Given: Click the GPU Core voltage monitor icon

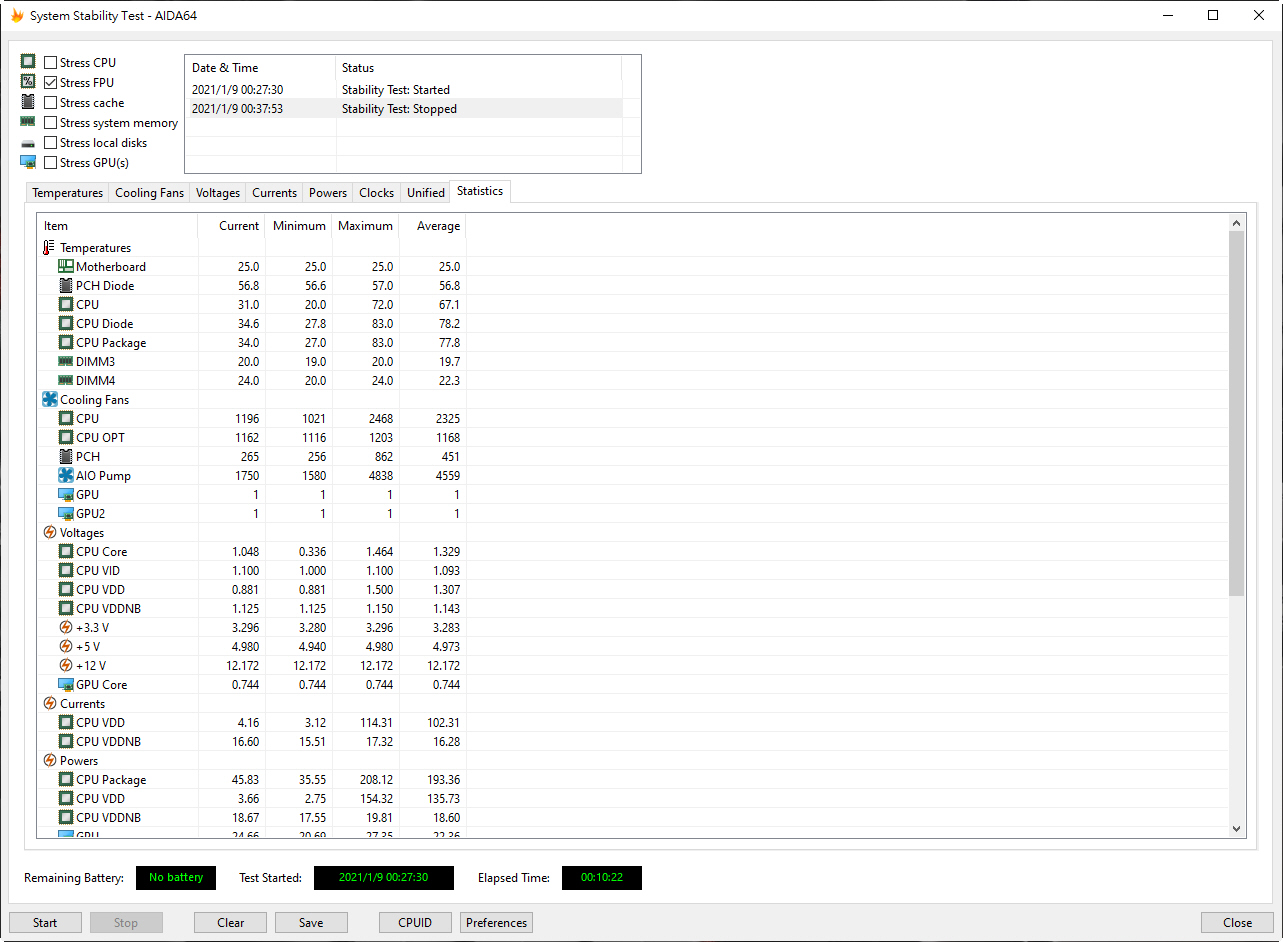Looking at the screenshot, I should tap(66, 684).
